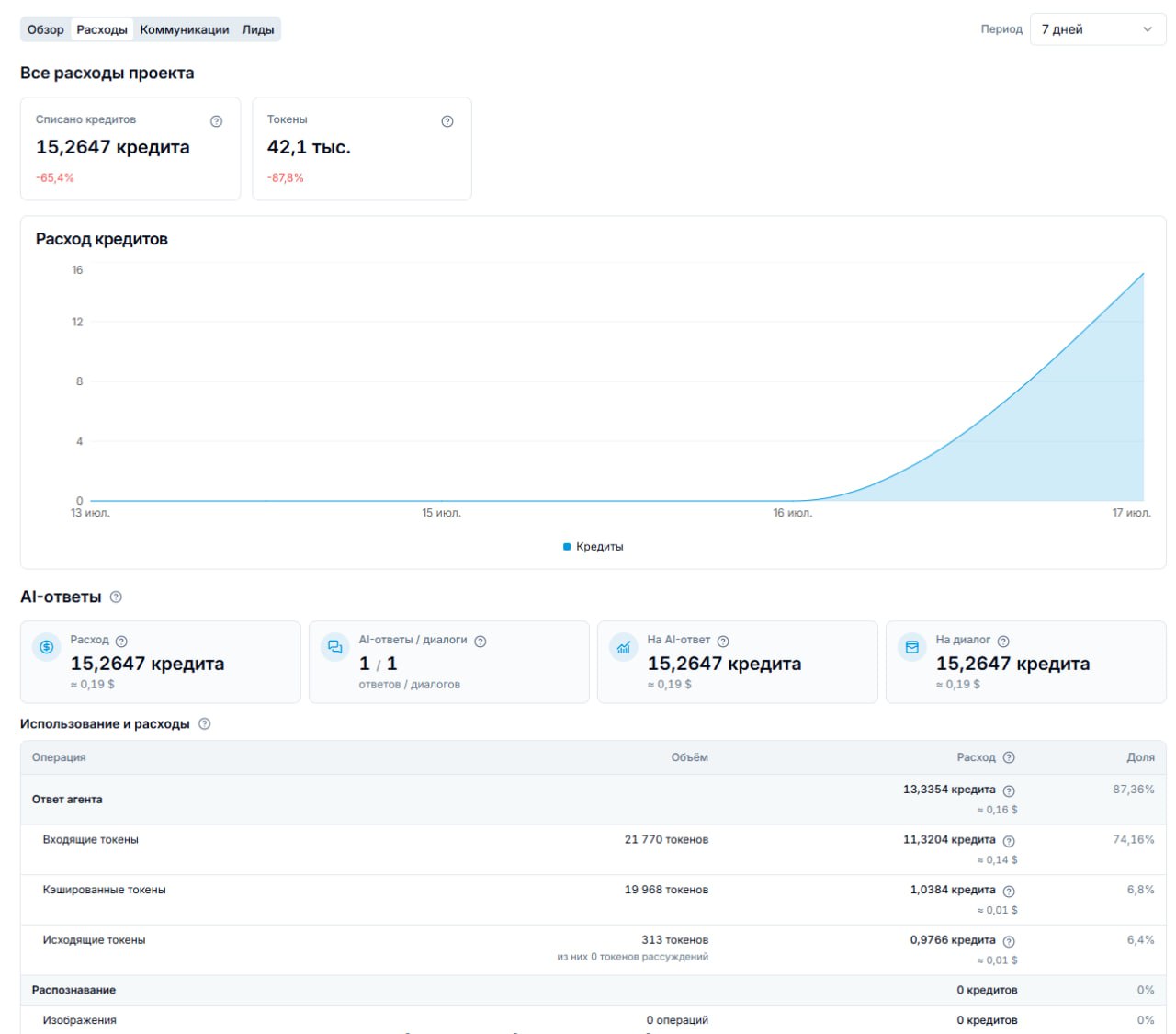Click help icon beside На AI-ответ label
1176x1034 pixels.
tap(723, 641)
